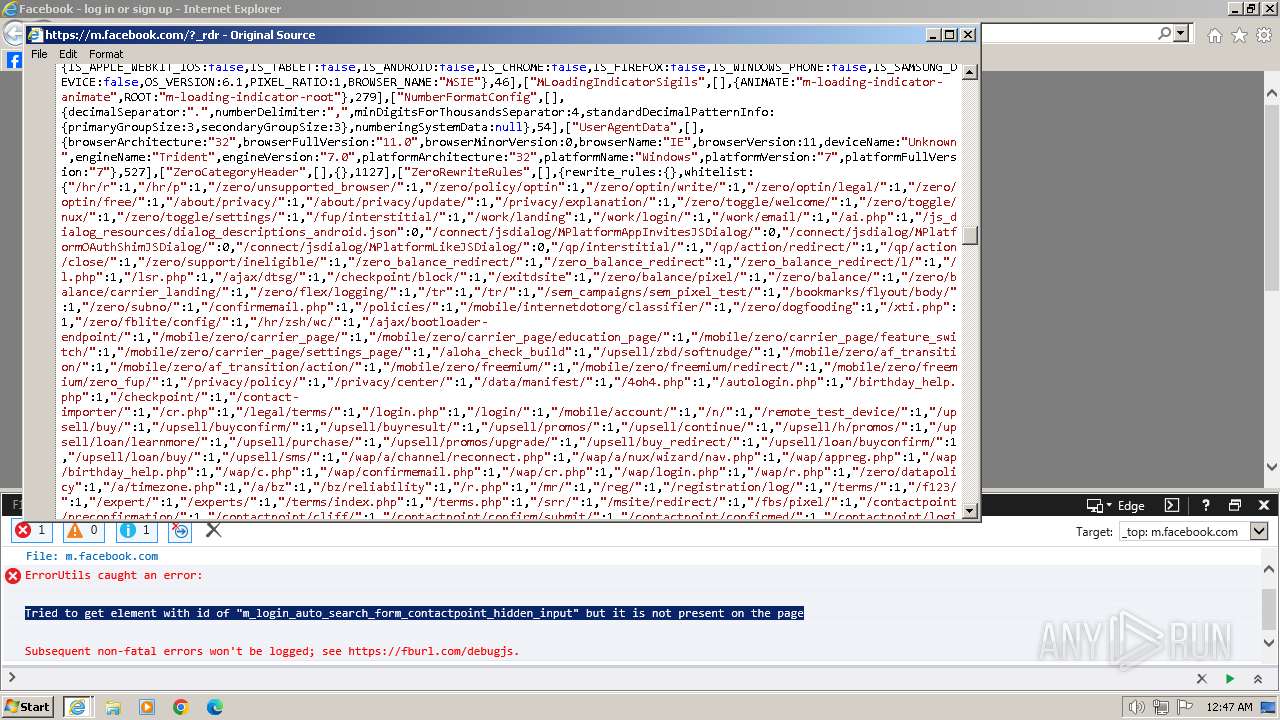
Task: Click the IE back navigation button
Action: click(x=12, y=34)
